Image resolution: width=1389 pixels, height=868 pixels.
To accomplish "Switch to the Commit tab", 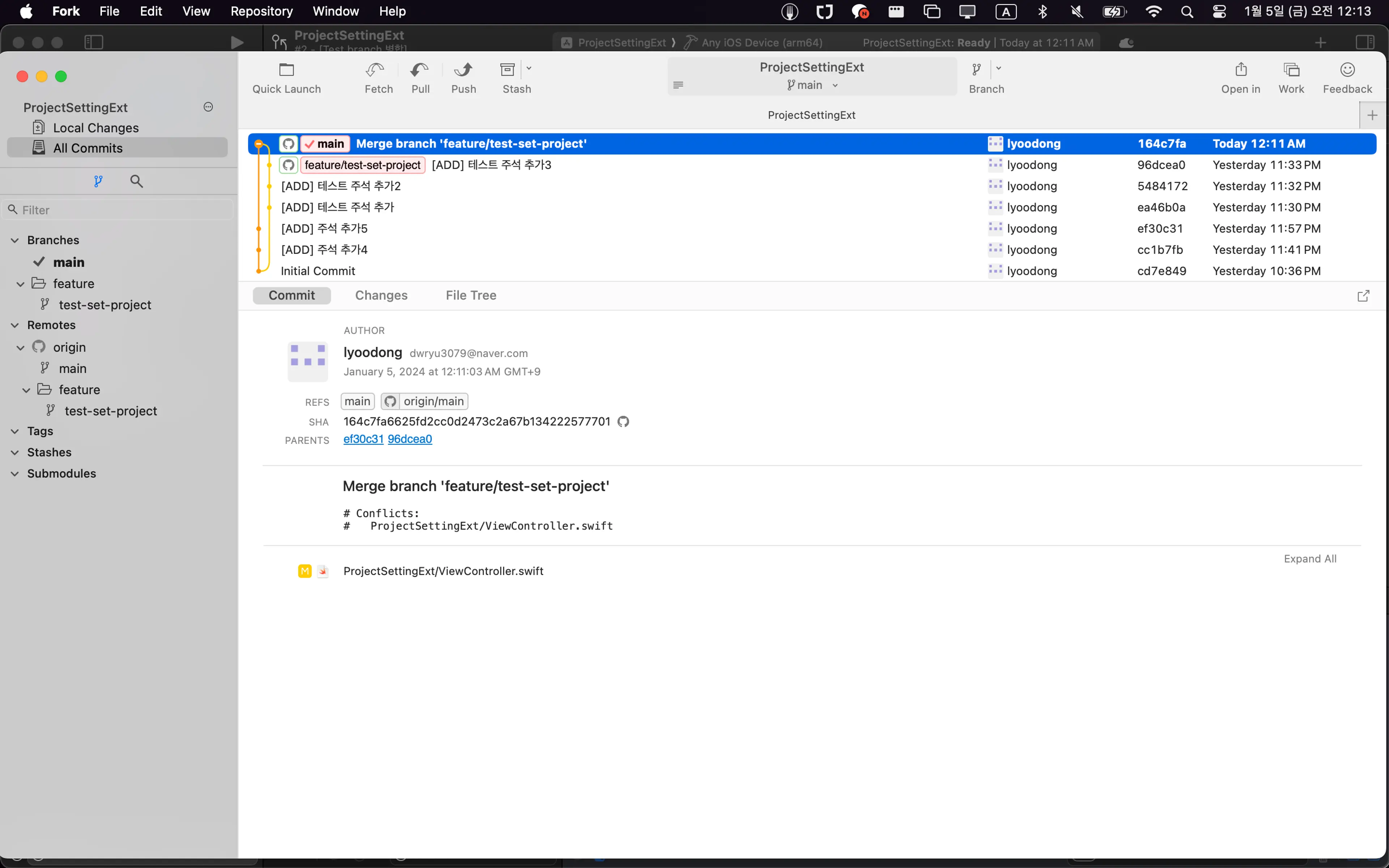I will tap(292, 295).
